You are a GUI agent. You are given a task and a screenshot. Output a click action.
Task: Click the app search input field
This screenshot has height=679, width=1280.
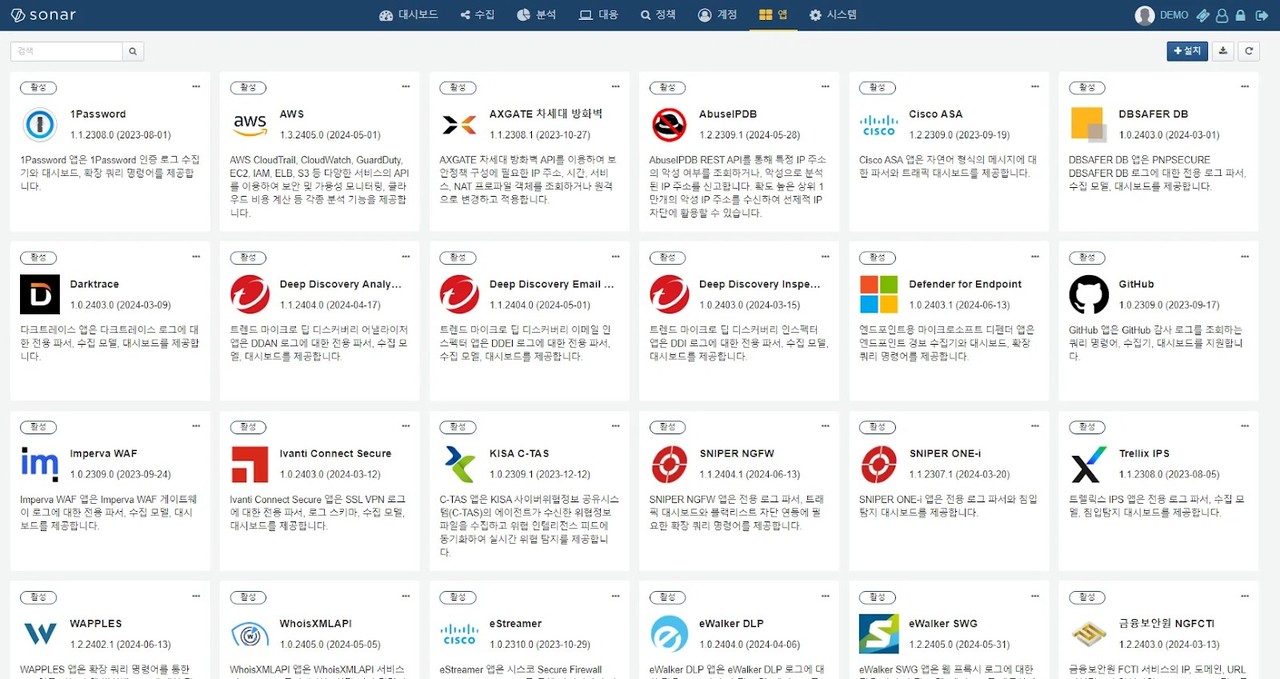pos(65,50)
